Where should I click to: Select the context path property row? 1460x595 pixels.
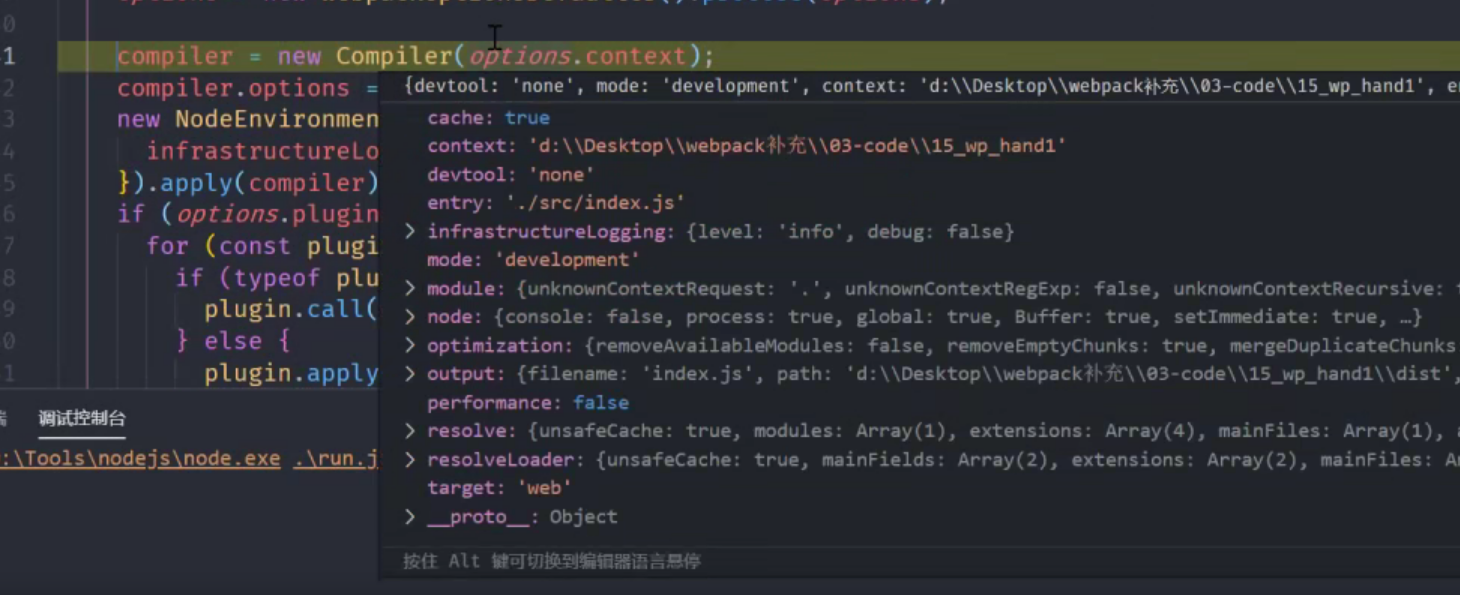745,146
